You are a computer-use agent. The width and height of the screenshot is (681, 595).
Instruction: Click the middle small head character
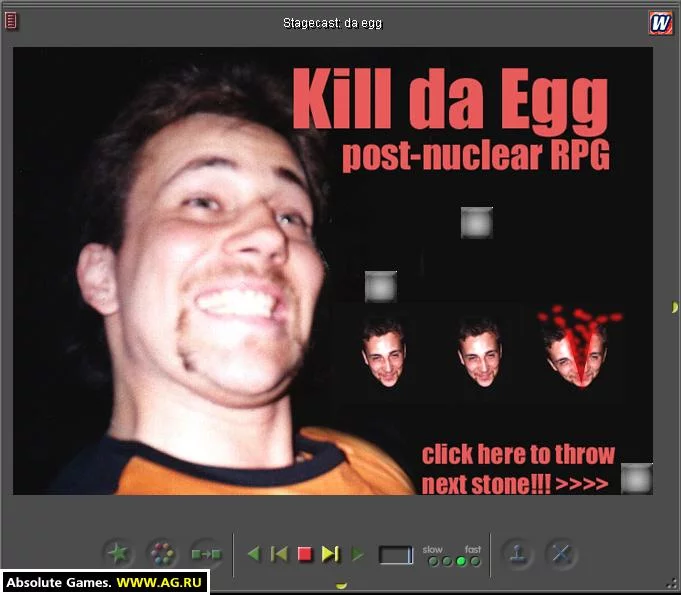coord(480,353)
